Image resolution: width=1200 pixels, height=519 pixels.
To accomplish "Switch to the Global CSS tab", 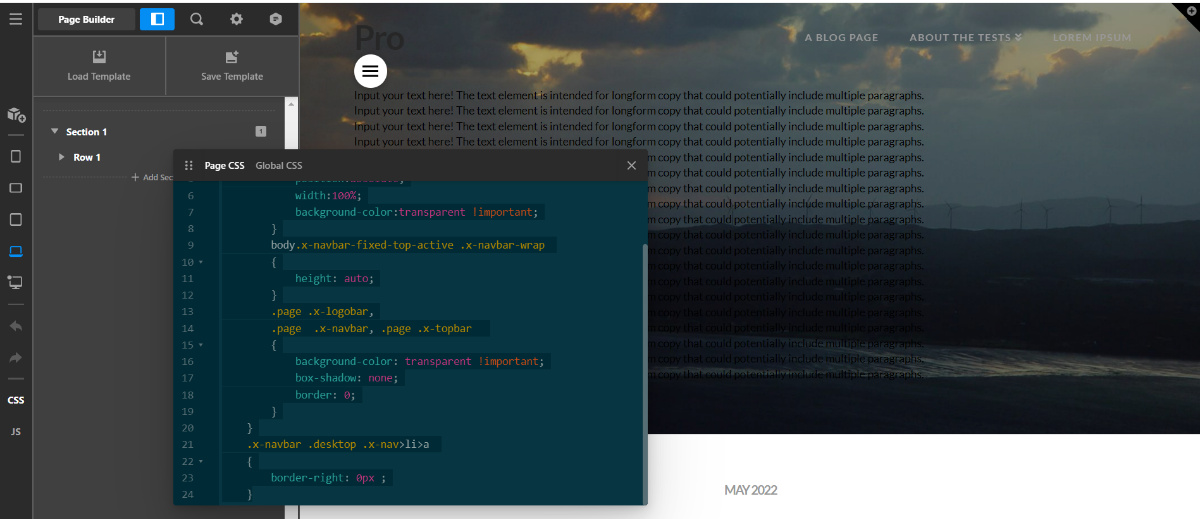I will (278, 166).
